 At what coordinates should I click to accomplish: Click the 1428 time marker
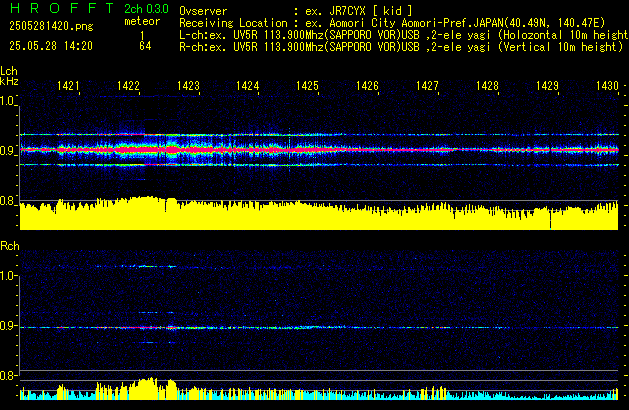click(487, 86)
